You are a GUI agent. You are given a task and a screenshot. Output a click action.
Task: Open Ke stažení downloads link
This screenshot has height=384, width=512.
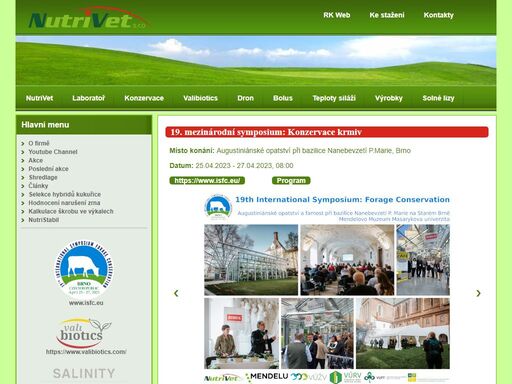tap(387, 15)
